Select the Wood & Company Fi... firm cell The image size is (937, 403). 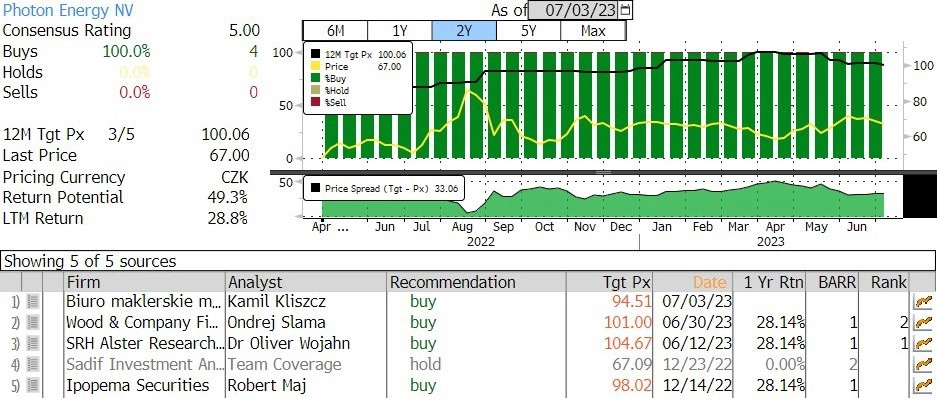click(142, 322)
